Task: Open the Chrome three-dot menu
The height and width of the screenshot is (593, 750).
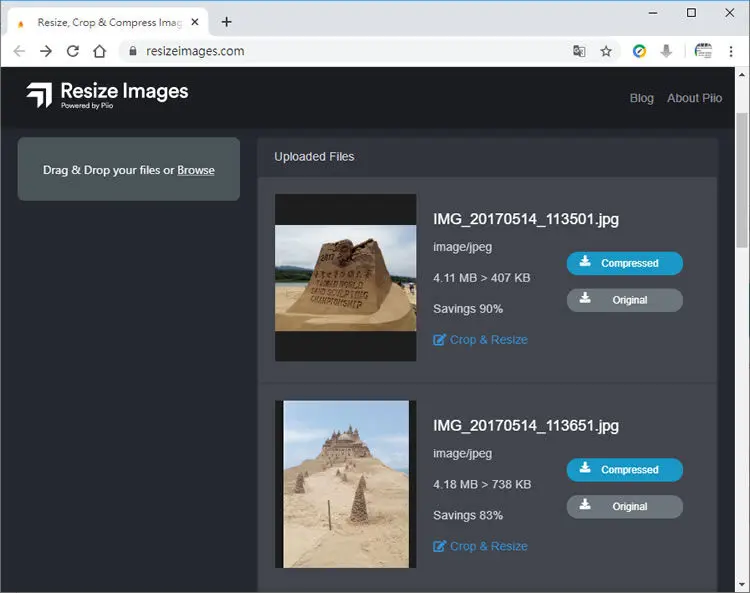Action: (x=731, y=51)
